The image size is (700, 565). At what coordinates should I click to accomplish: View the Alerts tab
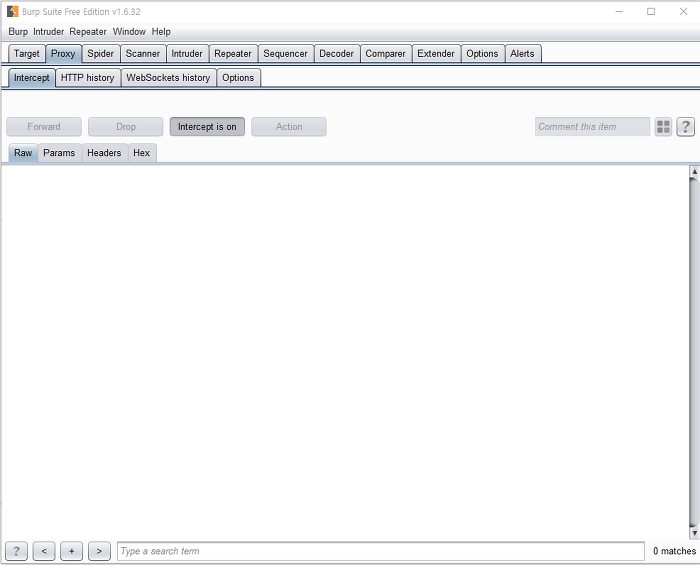pyautogui.click(x=522, y=54)
